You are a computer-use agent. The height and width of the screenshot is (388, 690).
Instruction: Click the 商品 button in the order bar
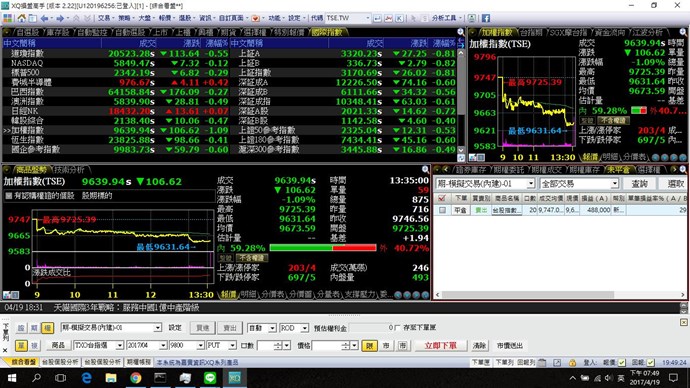(58, 346)
